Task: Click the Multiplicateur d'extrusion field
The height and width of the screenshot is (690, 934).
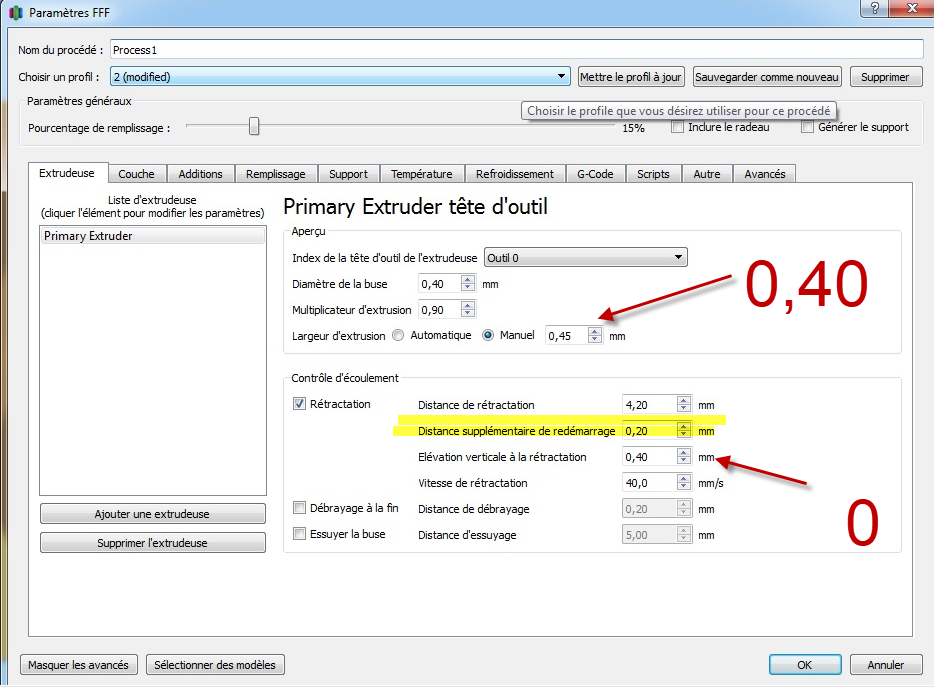Action: pos(440,310)
